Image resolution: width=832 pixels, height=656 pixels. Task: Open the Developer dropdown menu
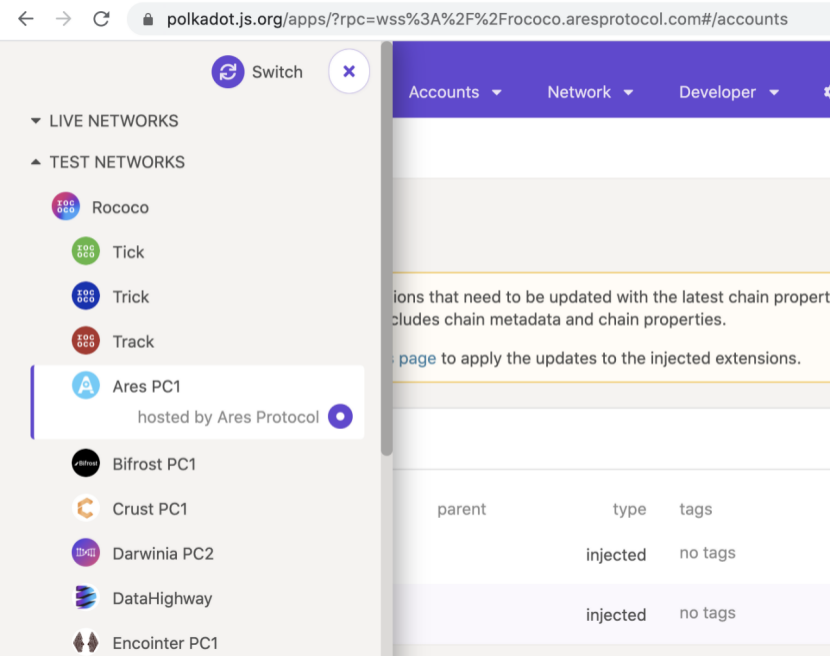point(729,92)
